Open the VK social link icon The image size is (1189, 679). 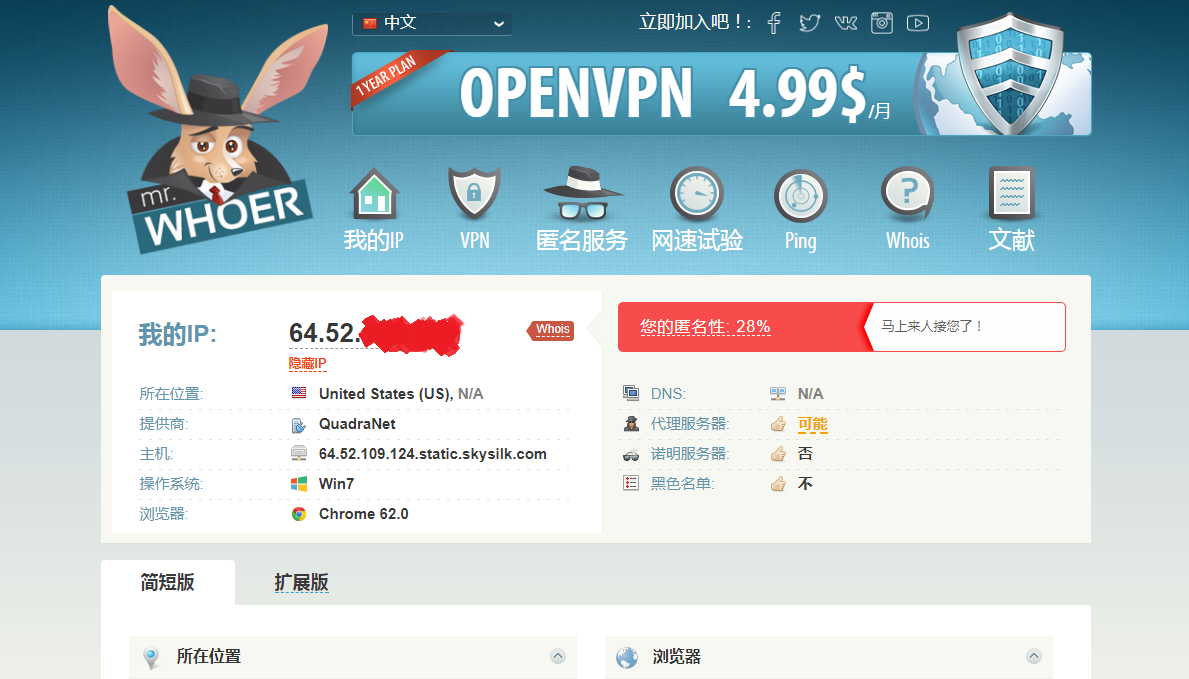[x=845, y=23]
